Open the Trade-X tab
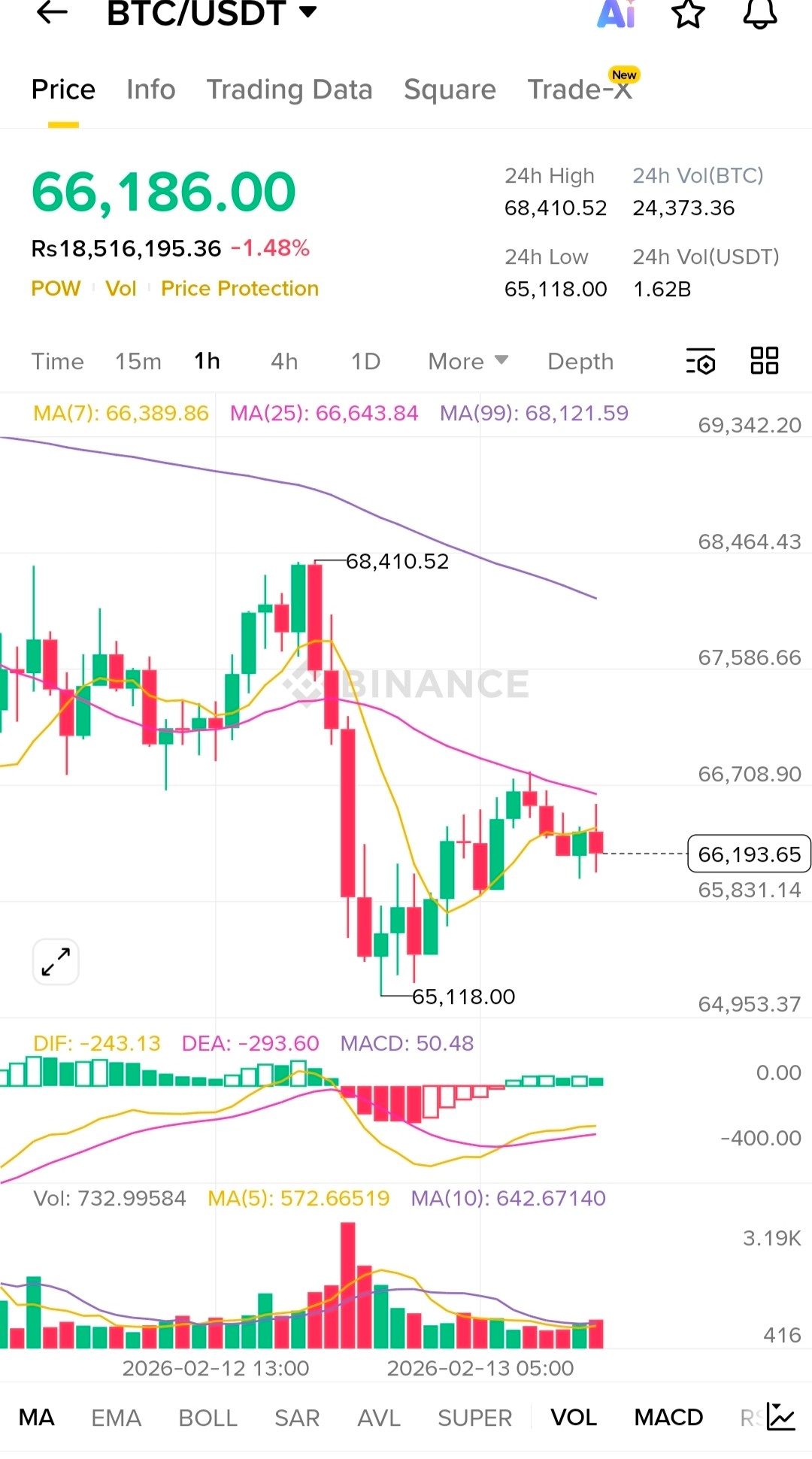The image size is (812, 1459). tap(580, 90)
